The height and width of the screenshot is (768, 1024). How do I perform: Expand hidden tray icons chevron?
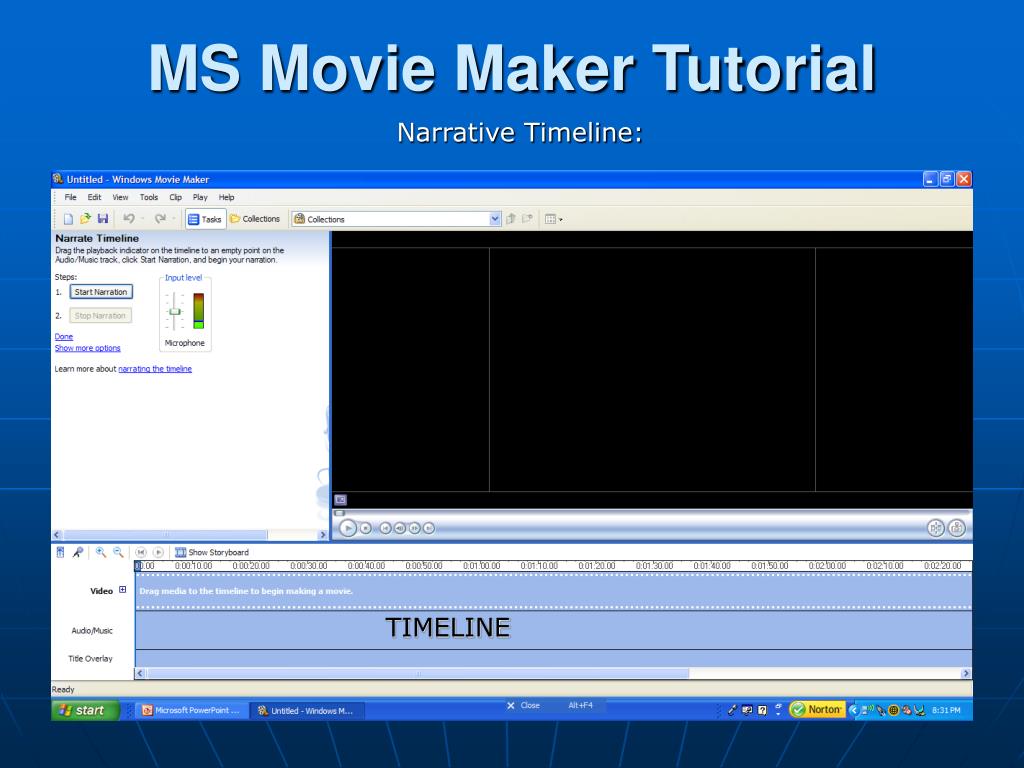853,710
